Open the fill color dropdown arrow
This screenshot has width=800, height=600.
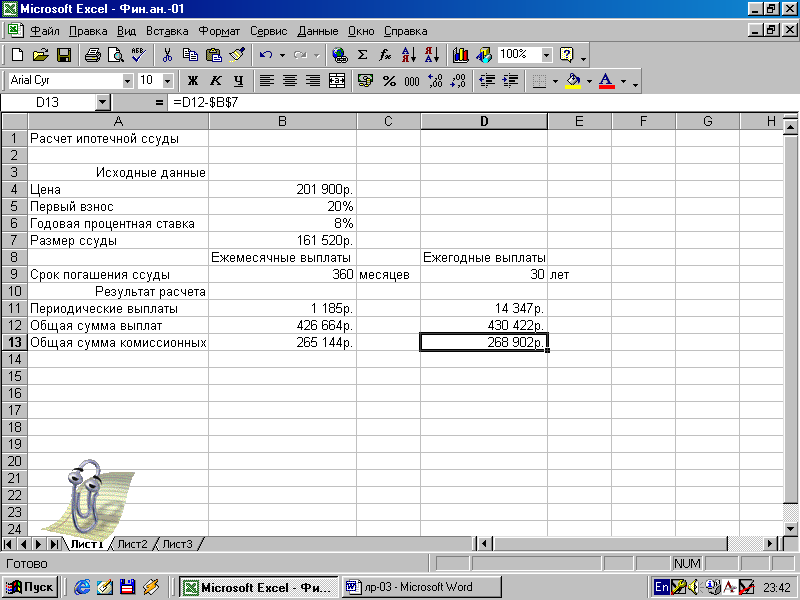[589, 81]
